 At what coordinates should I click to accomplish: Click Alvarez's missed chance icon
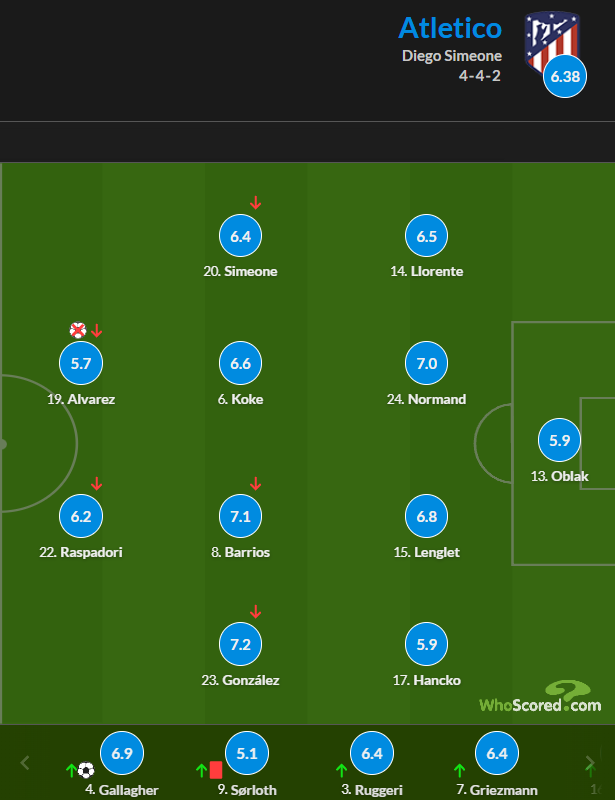click(78, 330)
